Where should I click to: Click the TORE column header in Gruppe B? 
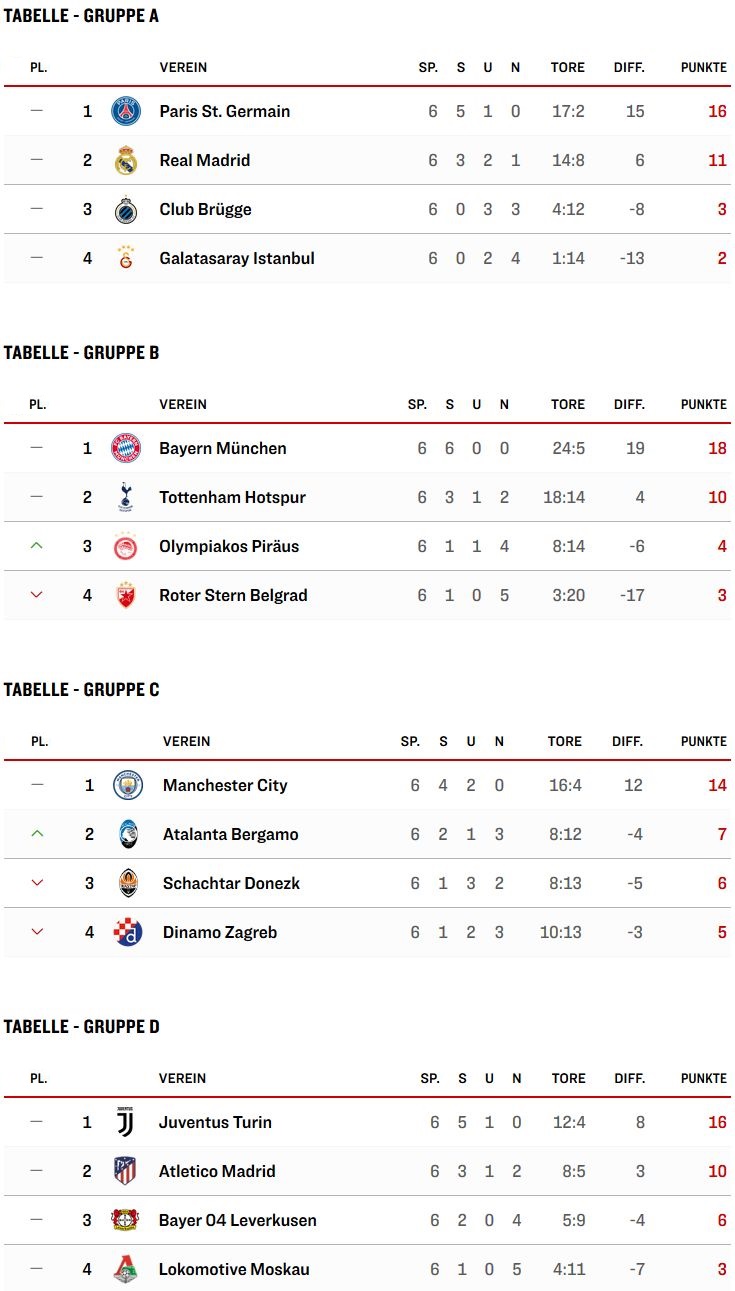(x=568, y=405)
